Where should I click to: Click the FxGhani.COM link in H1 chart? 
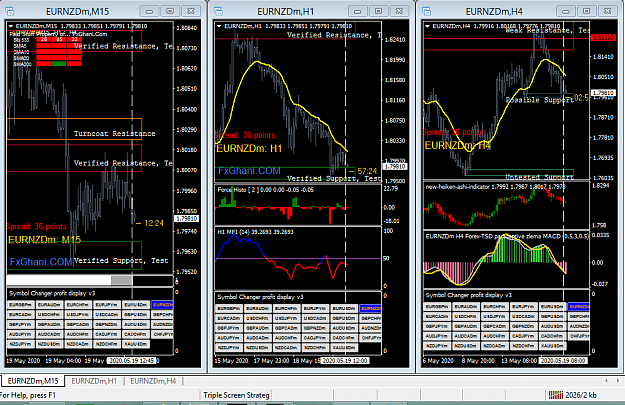249,171
